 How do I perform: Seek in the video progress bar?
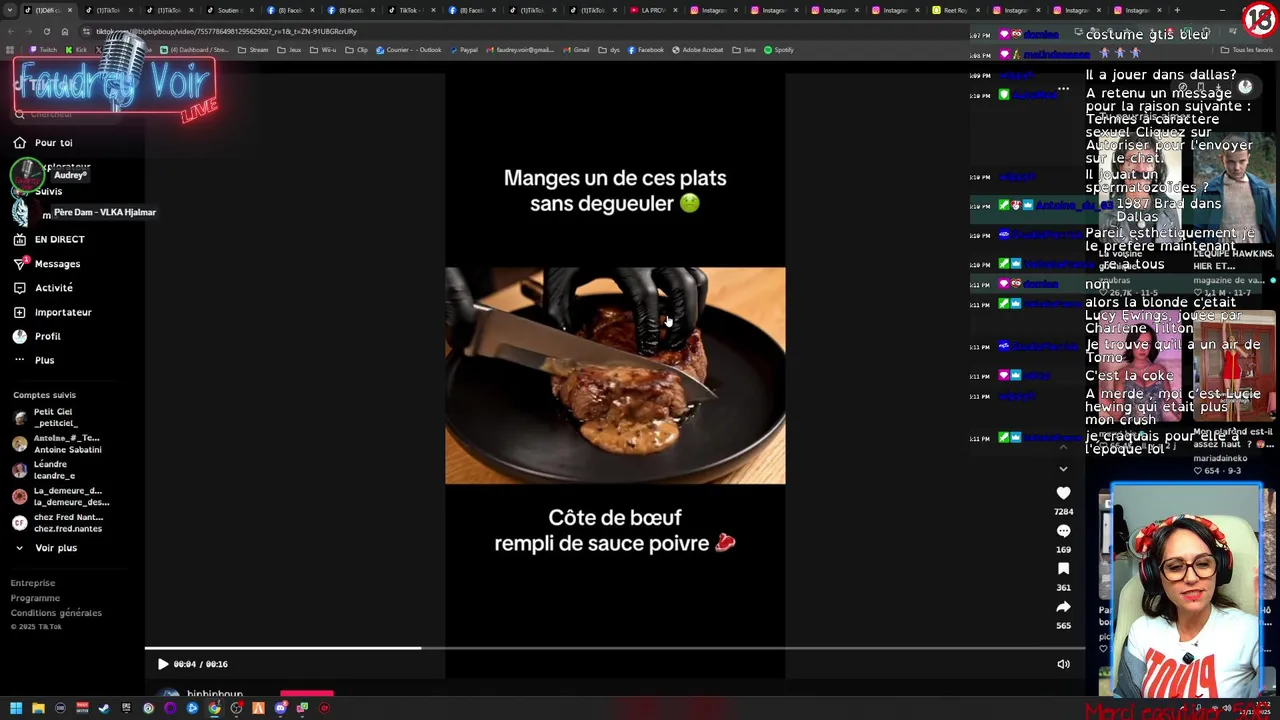(615, 648)
